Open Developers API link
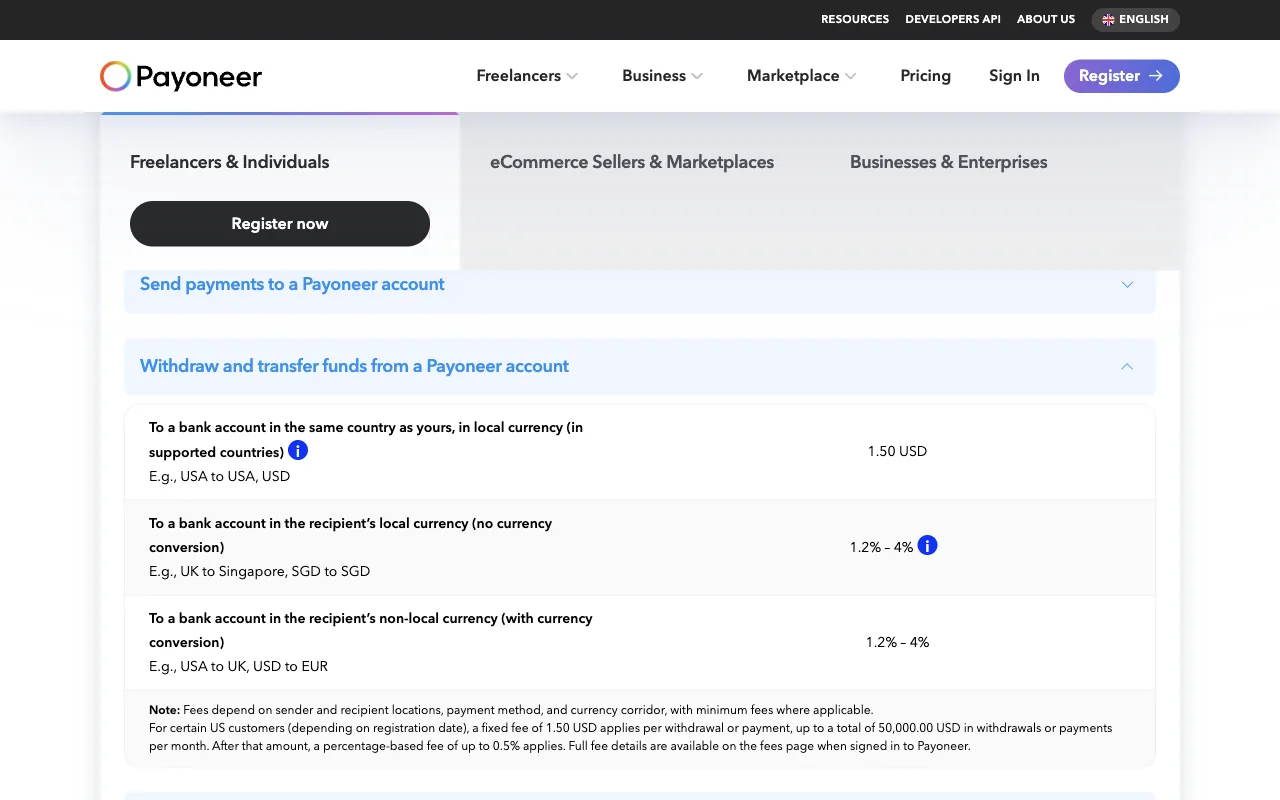Image resolution: width=1280 pixels, height=800 pixels. (x=953, y=19)
